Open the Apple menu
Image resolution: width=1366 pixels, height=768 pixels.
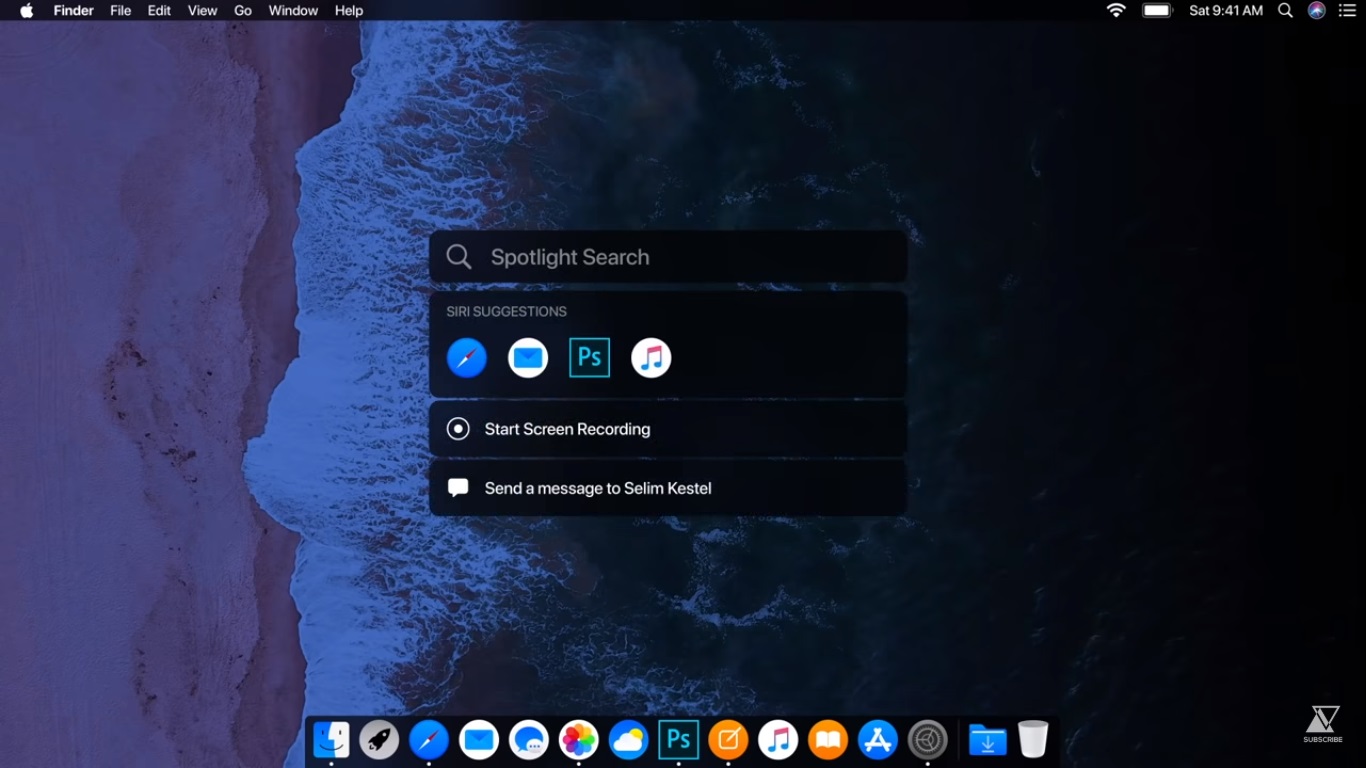click(26, 10)
